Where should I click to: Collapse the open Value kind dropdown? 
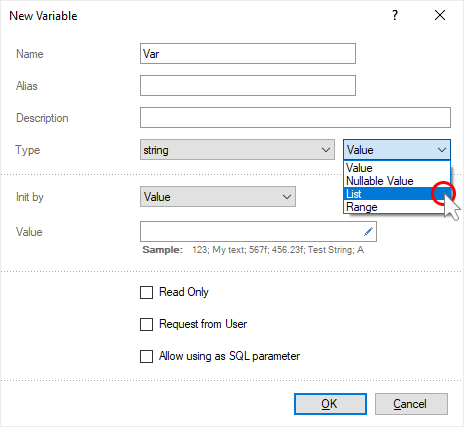[397, 150]
